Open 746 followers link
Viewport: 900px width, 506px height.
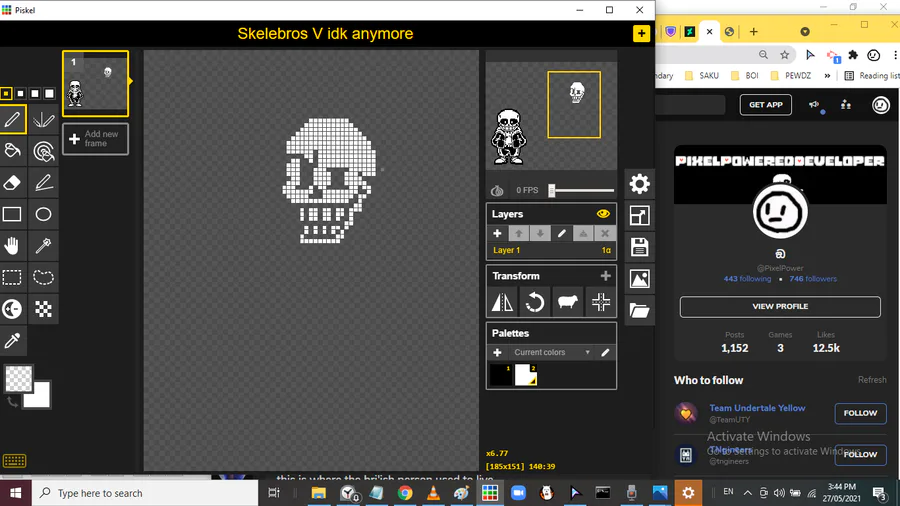pos(813,279)
